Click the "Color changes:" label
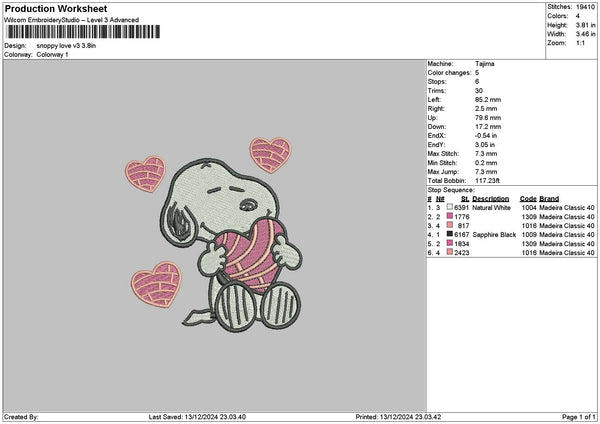Screen dimensions: 600x424 click(x=449, y=73)
